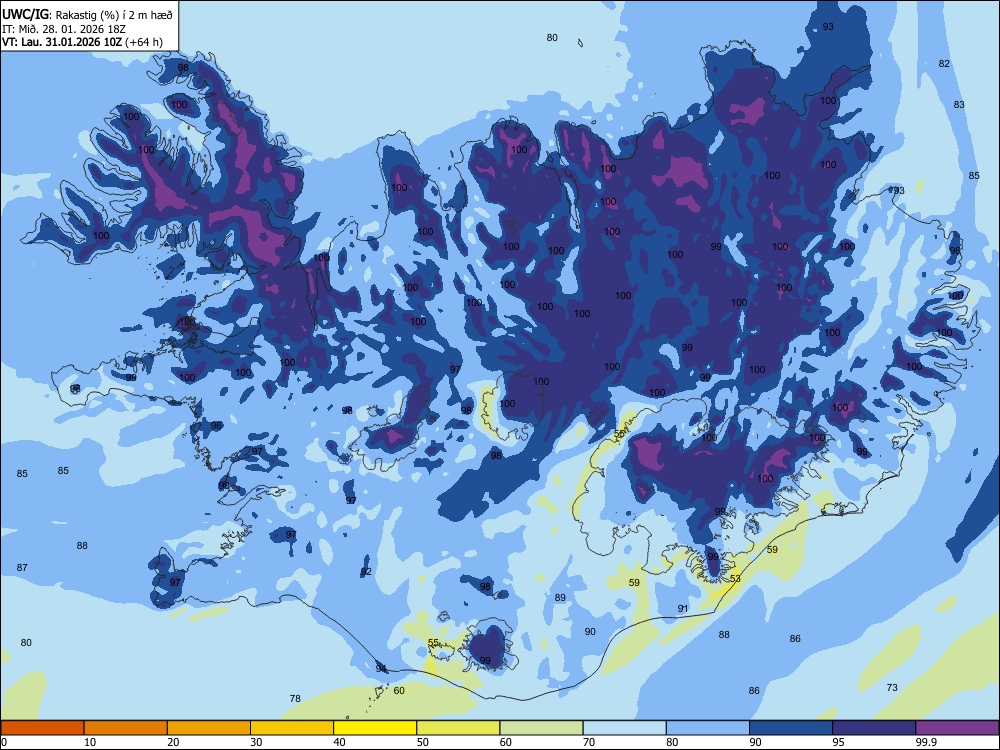
Task: Click the '91' humidity value on map
Action: coord(683,608)
